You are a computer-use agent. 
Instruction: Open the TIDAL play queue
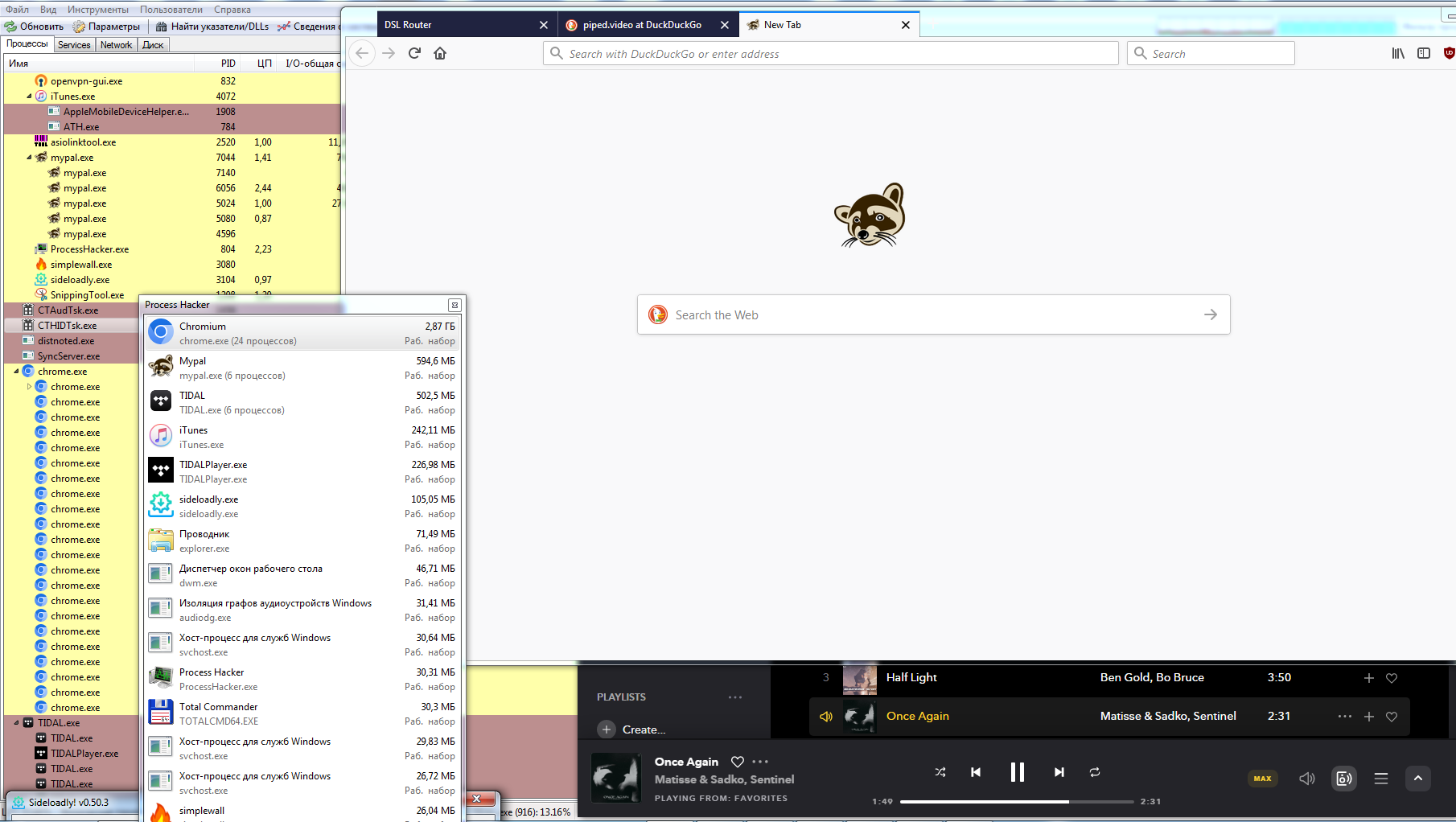pos(1381,778)
